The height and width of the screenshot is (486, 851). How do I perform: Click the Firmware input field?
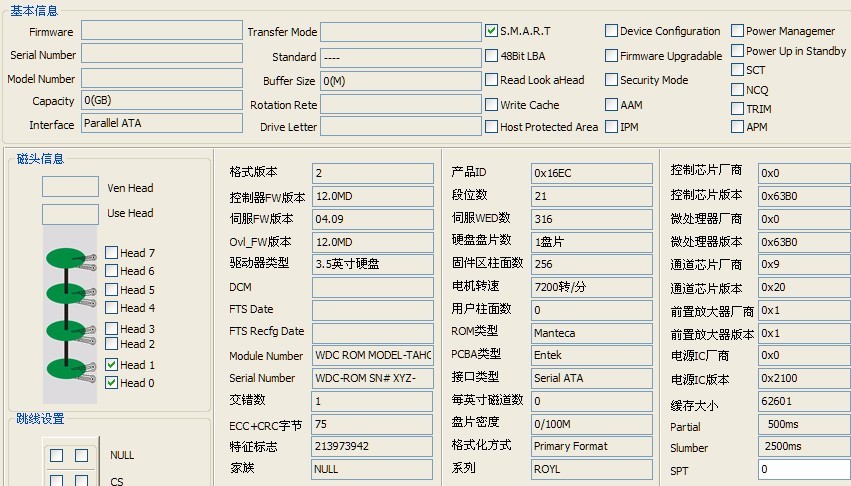(162, 30)
